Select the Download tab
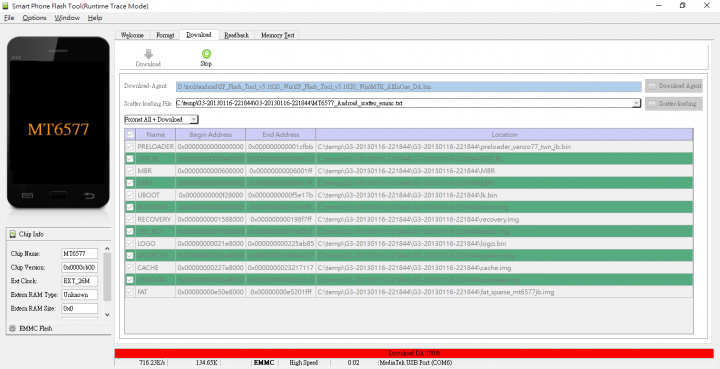Viewport: 720px width, 369px height. (x=199, y=35)
